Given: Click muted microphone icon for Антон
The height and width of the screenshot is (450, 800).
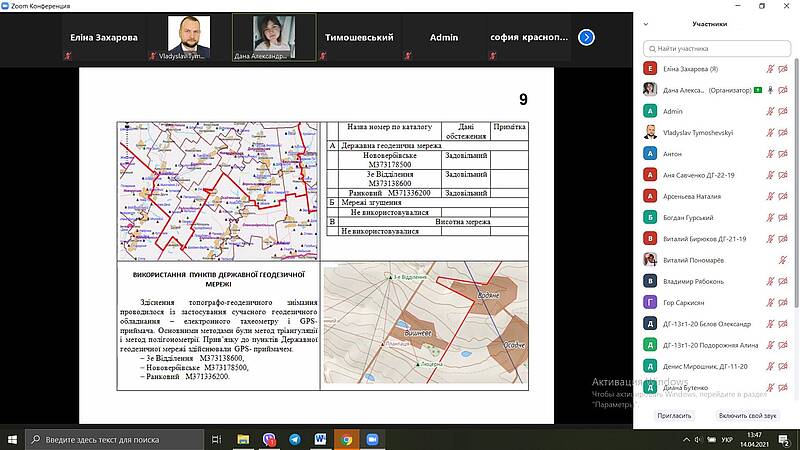Looking at the screenshot, I should click(770, 154).
